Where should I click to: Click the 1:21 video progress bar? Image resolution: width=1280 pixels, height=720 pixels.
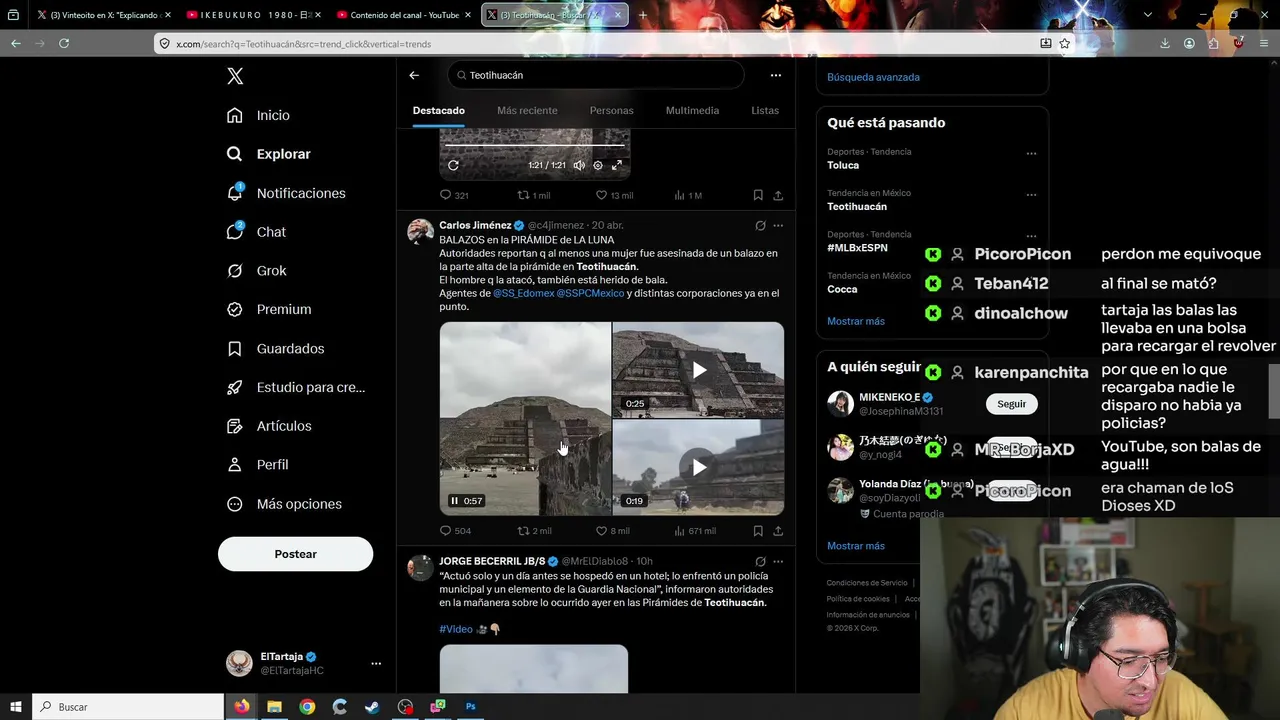coord(535,146)
